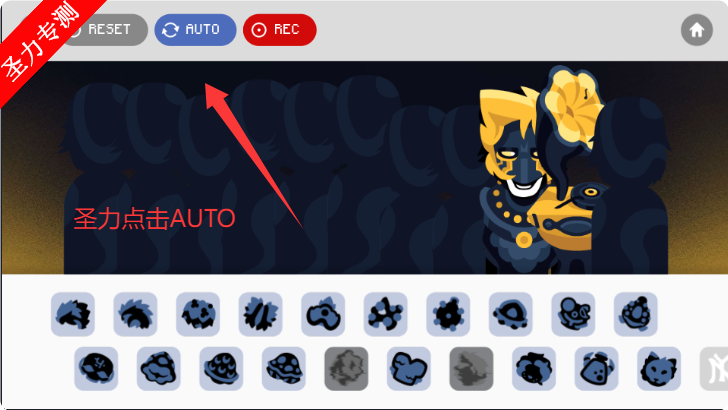Select the first sound icon in the top row
Viewport: 728px width, 410px height.
(73, 314)
